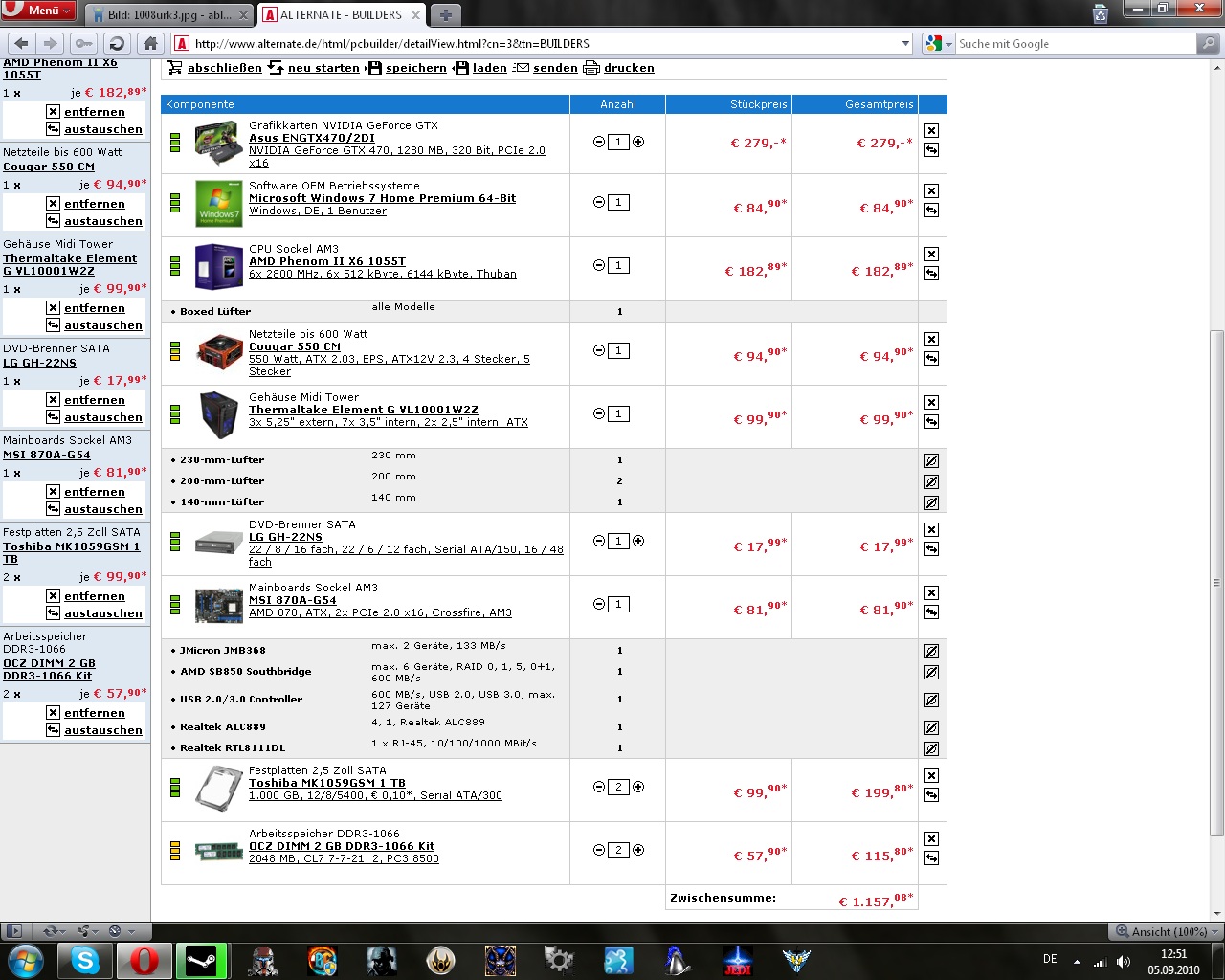Focus the Suche mit Google search field
The height and width of the screenshot is (980, 1225).
[1076, 43]
